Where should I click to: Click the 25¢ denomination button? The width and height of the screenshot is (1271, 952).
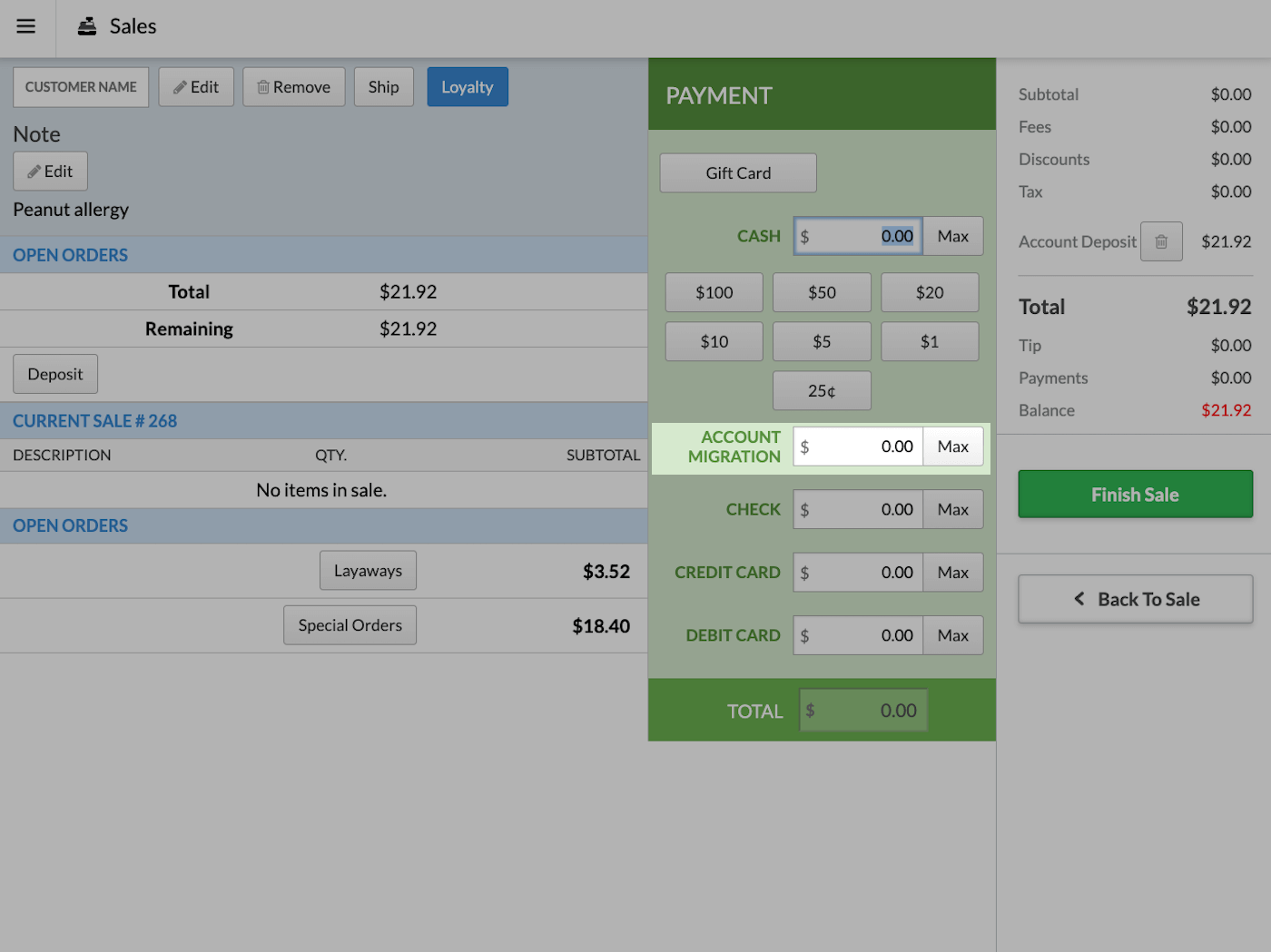click(x=821, y=390)
